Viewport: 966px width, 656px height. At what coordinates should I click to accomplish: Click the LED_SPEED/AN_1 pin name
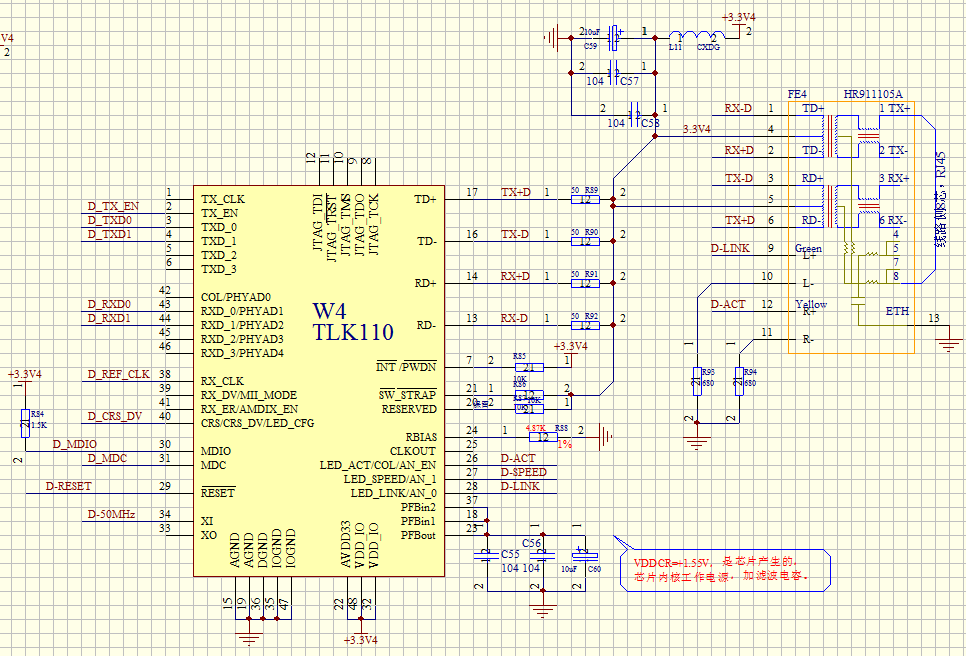tap(390, 479)
